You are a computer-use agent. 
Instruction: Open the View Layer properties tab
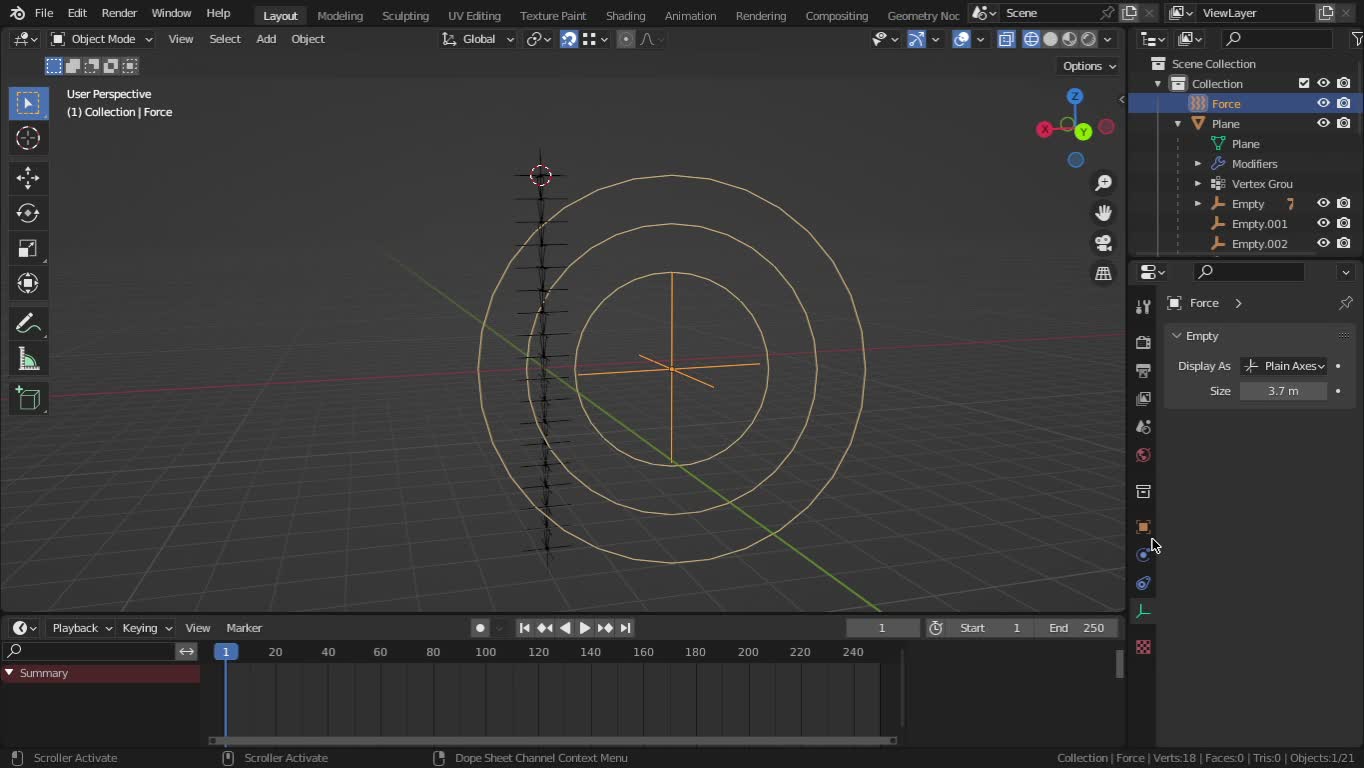pyautogui.click(x=1143, y=398)
